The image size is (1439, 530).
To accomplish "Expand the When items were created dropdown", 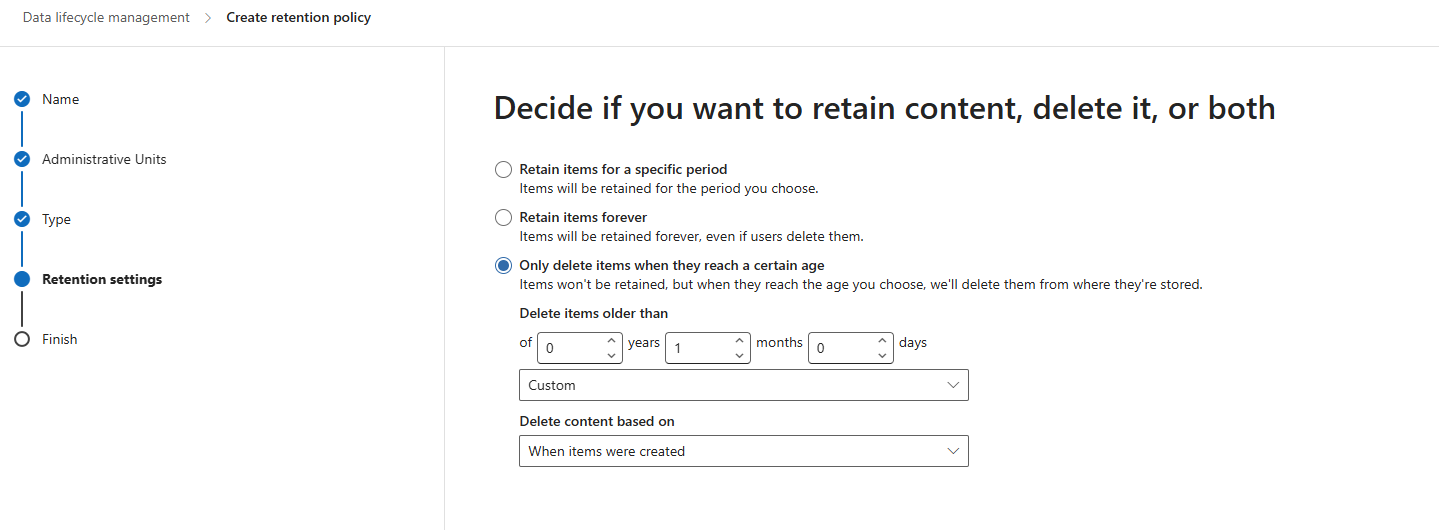I will click(x=743, y=451).
